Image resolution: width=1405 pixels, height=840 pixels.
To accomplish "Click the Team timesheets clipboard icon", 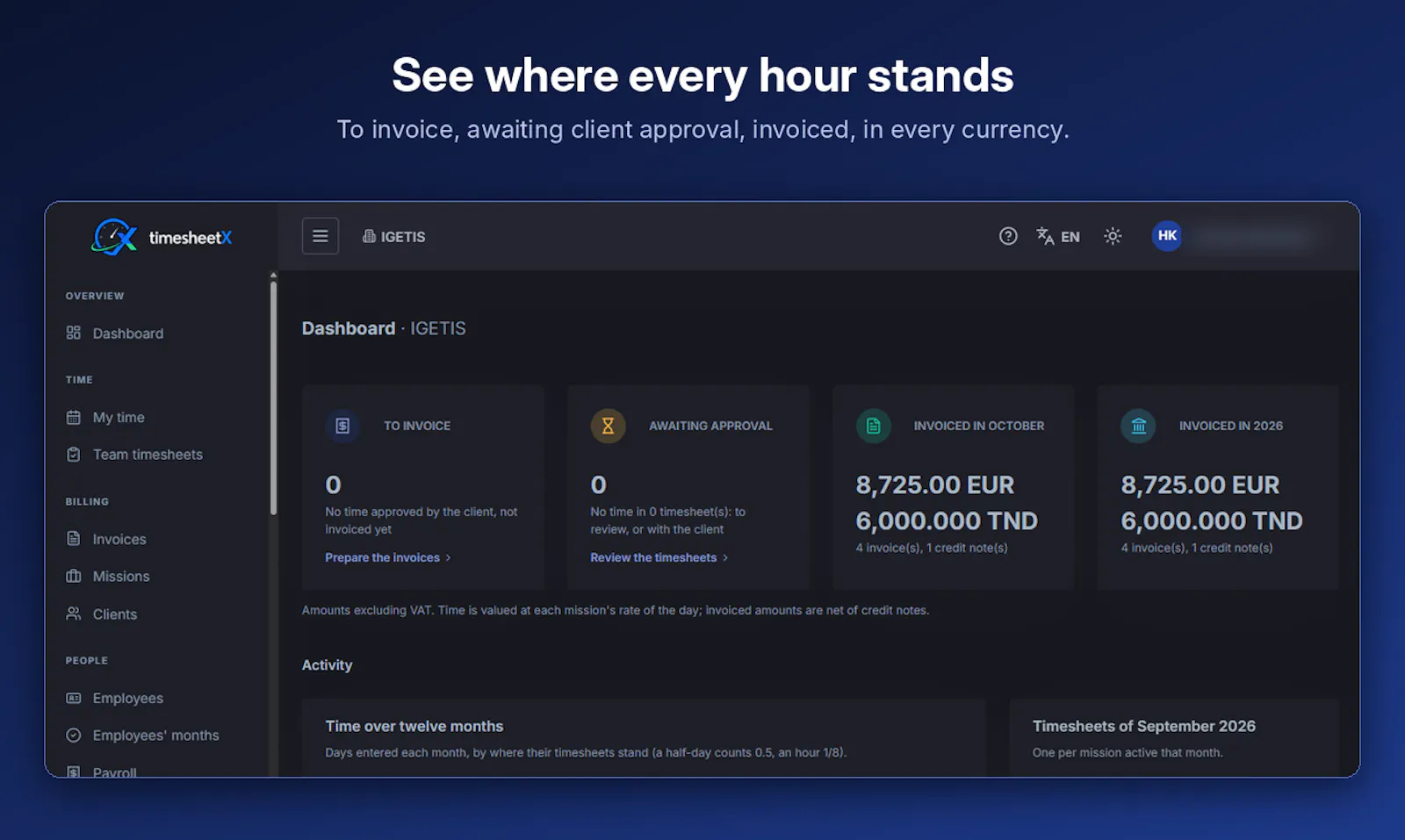I will [x=74, y=454].
